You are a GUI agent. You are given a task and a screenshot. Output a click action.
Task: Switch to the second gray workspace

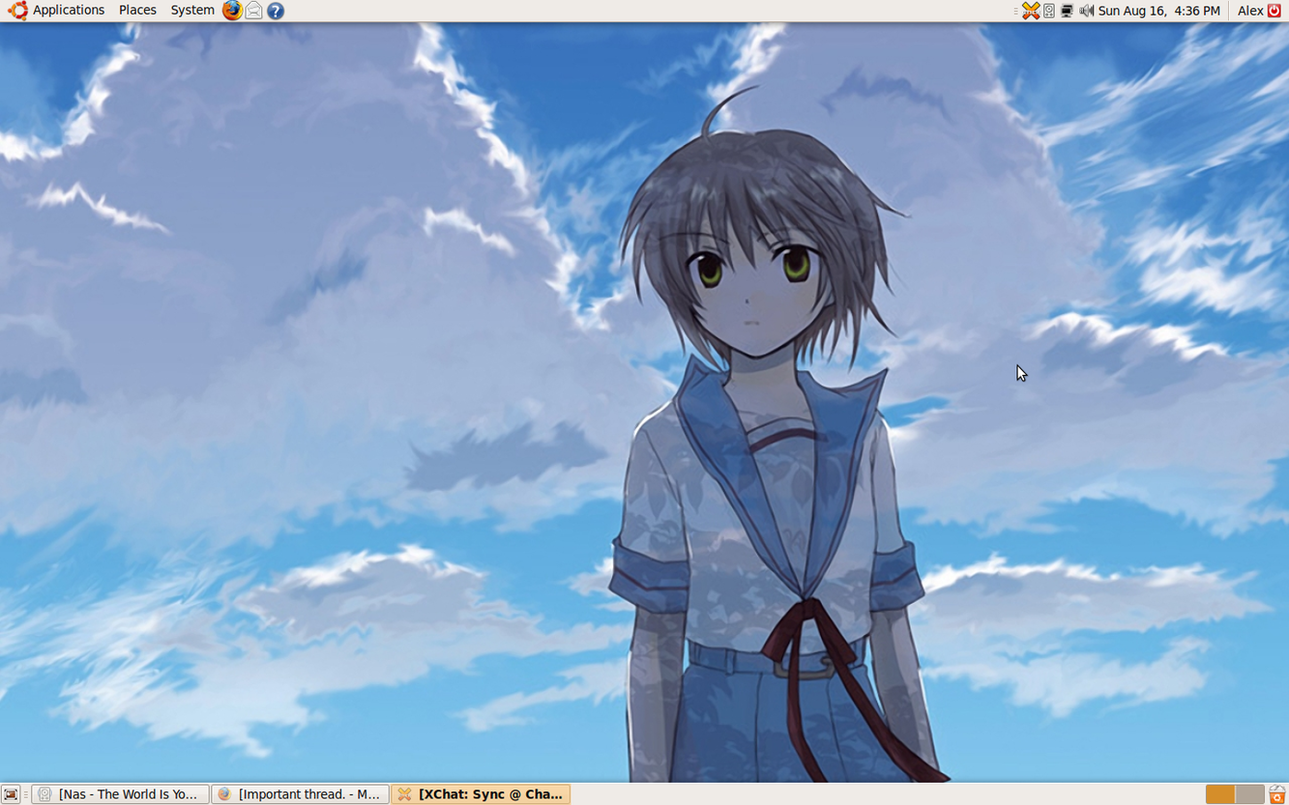(x=1250, y=794)
